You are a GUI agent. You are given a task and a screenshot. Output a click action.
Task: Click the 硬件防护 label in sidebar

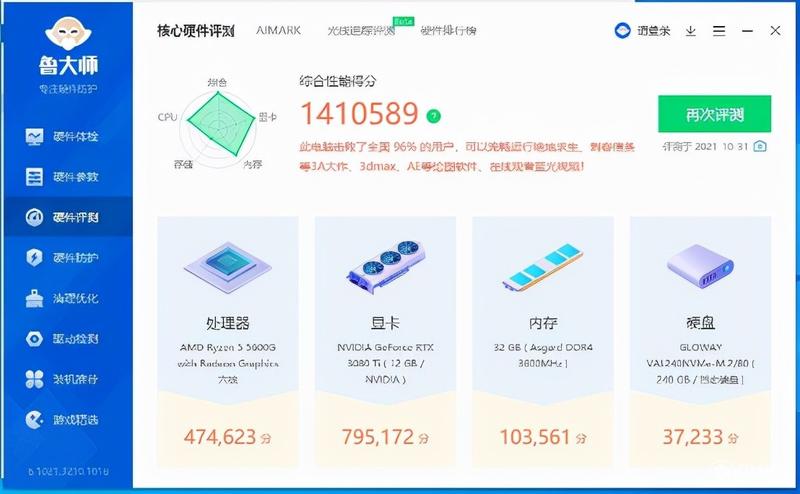click(x=76, y=258)
